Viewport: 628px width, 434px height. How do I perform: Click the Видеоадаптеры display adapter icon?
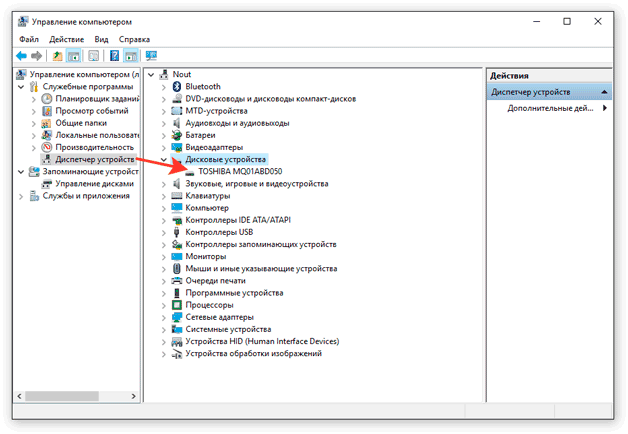[177, 147]
